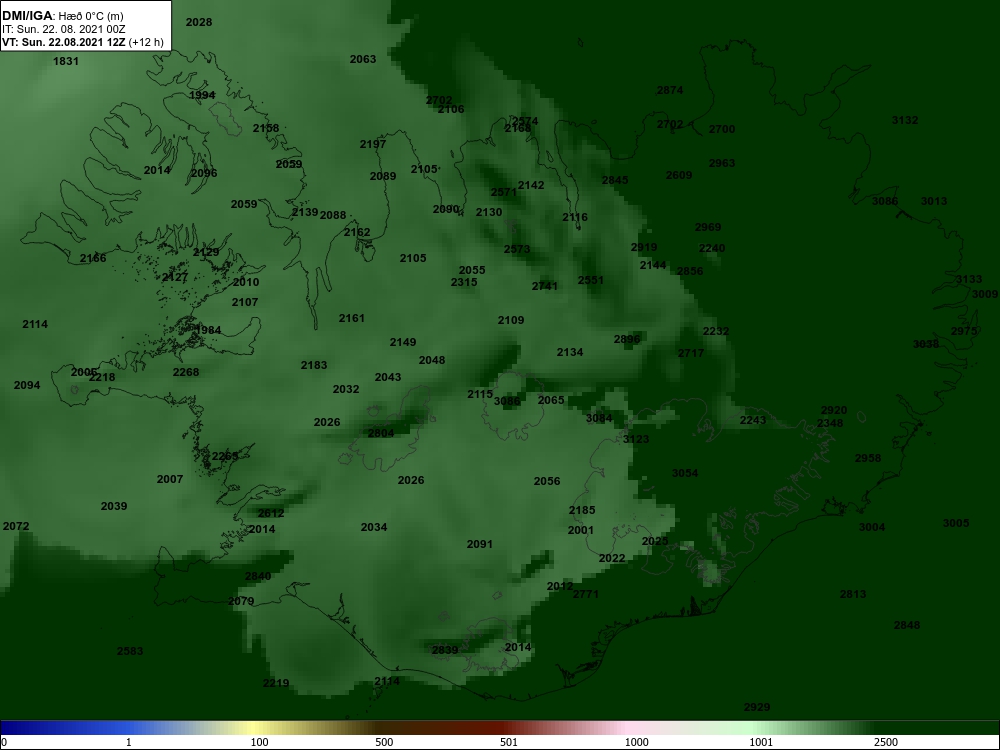
Task: Click the map value 1831
Action: pyautogui.click(x=66, y=61)
